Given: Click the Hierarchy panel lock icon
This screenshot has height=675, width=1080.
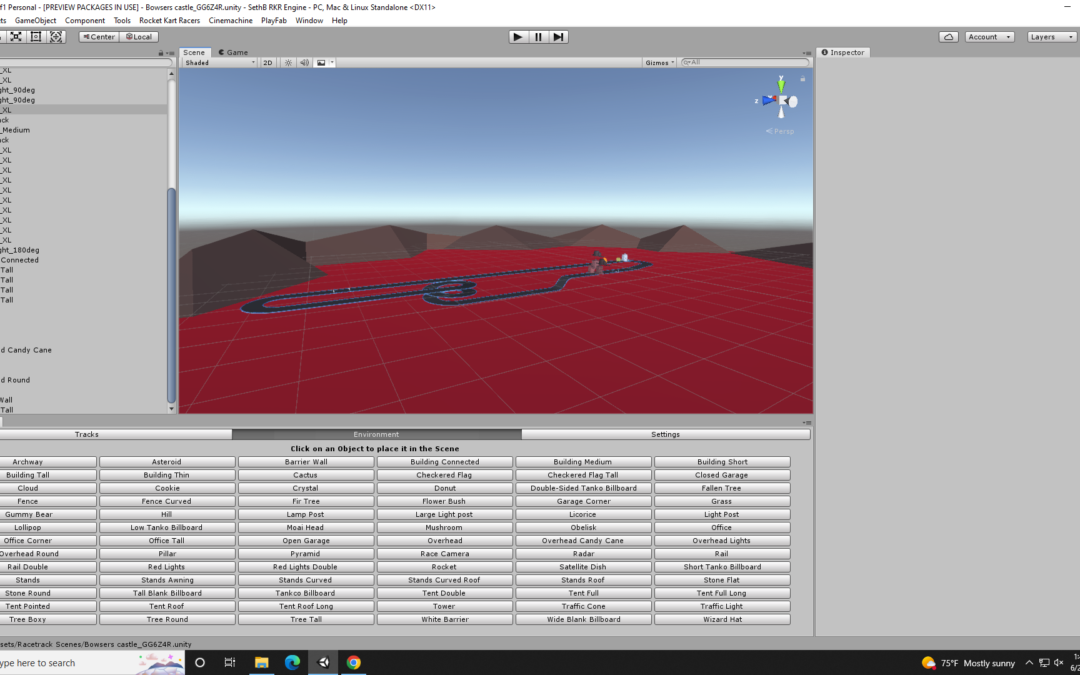Looking at the screenshot, I should 161,53.
